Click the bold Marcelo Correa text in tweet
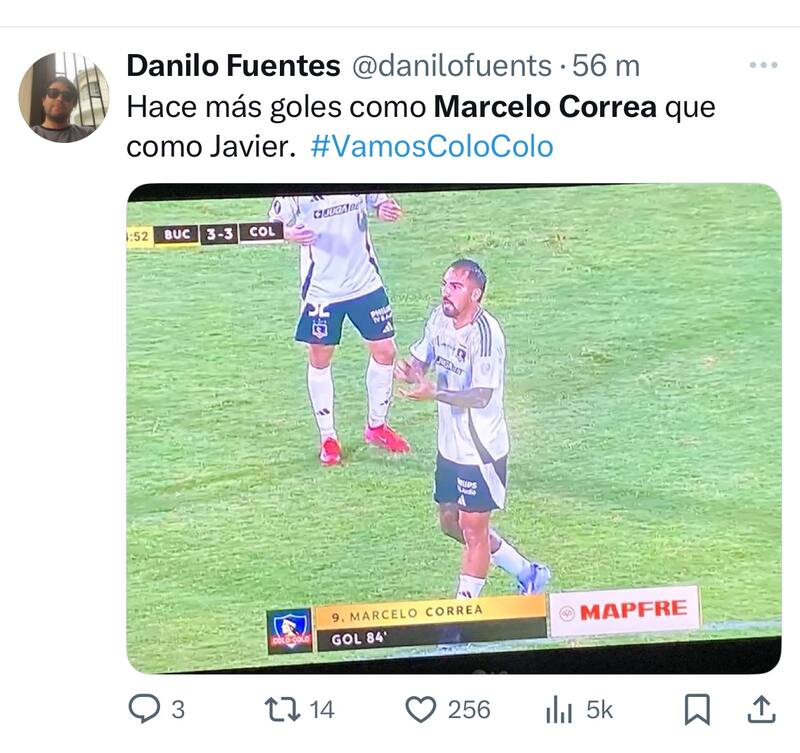The image size is (800, 753). 545,107
